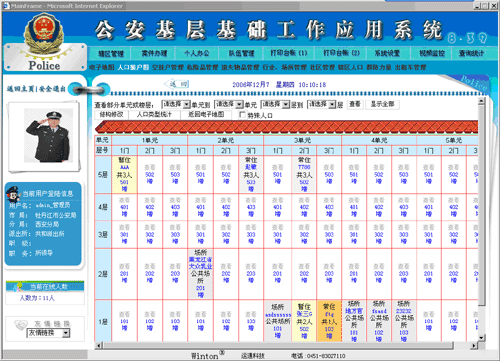Click the back arrow icon above the grid

click(176, 84)
